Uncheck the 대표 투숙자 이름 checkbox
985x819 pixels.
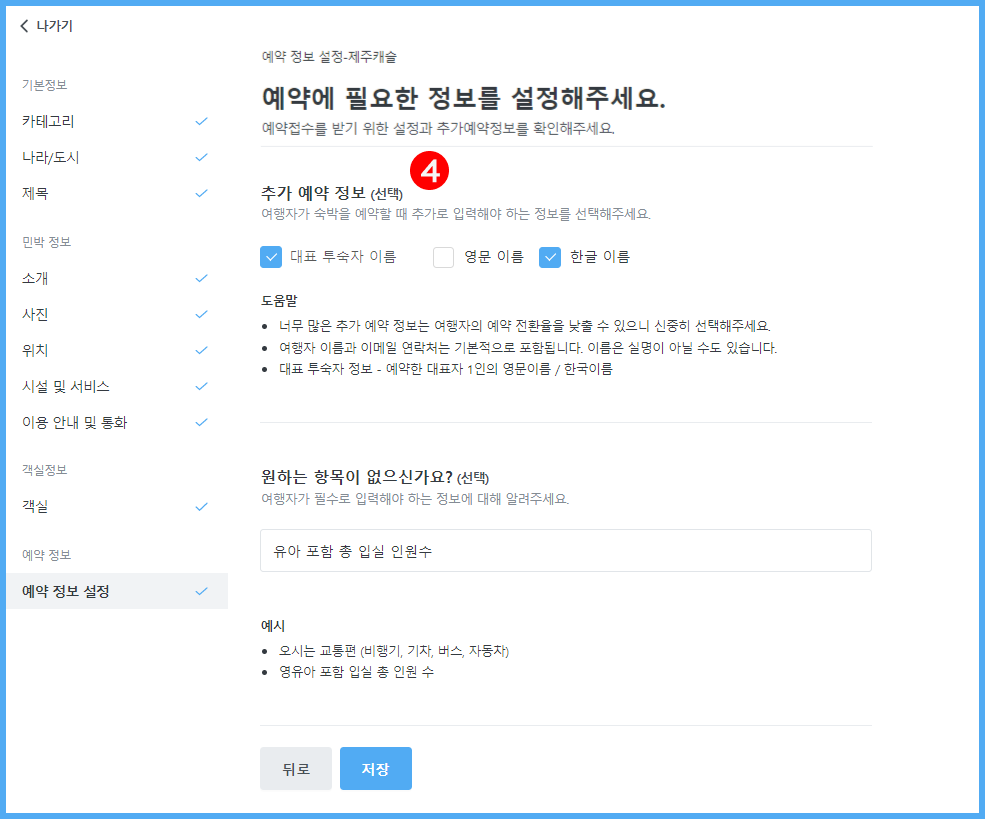271,257
